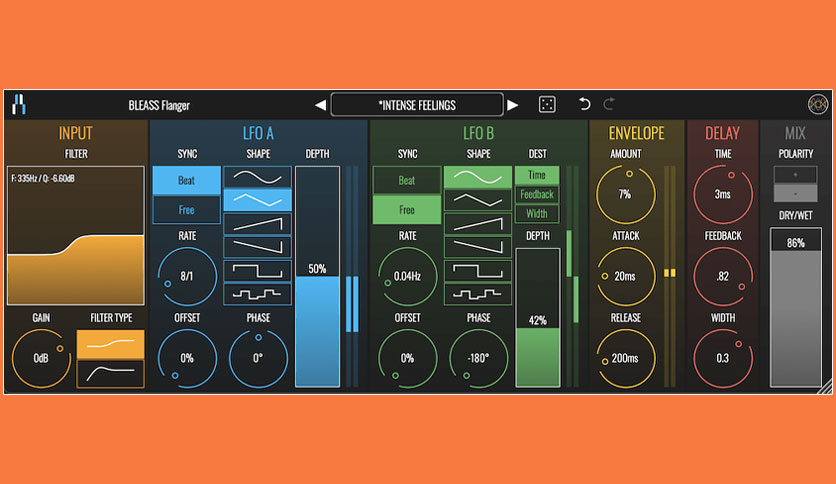Choose the square wave shape in LFO B
The image size is (836, 484).
pyautogui.click(x=478, y=271)
